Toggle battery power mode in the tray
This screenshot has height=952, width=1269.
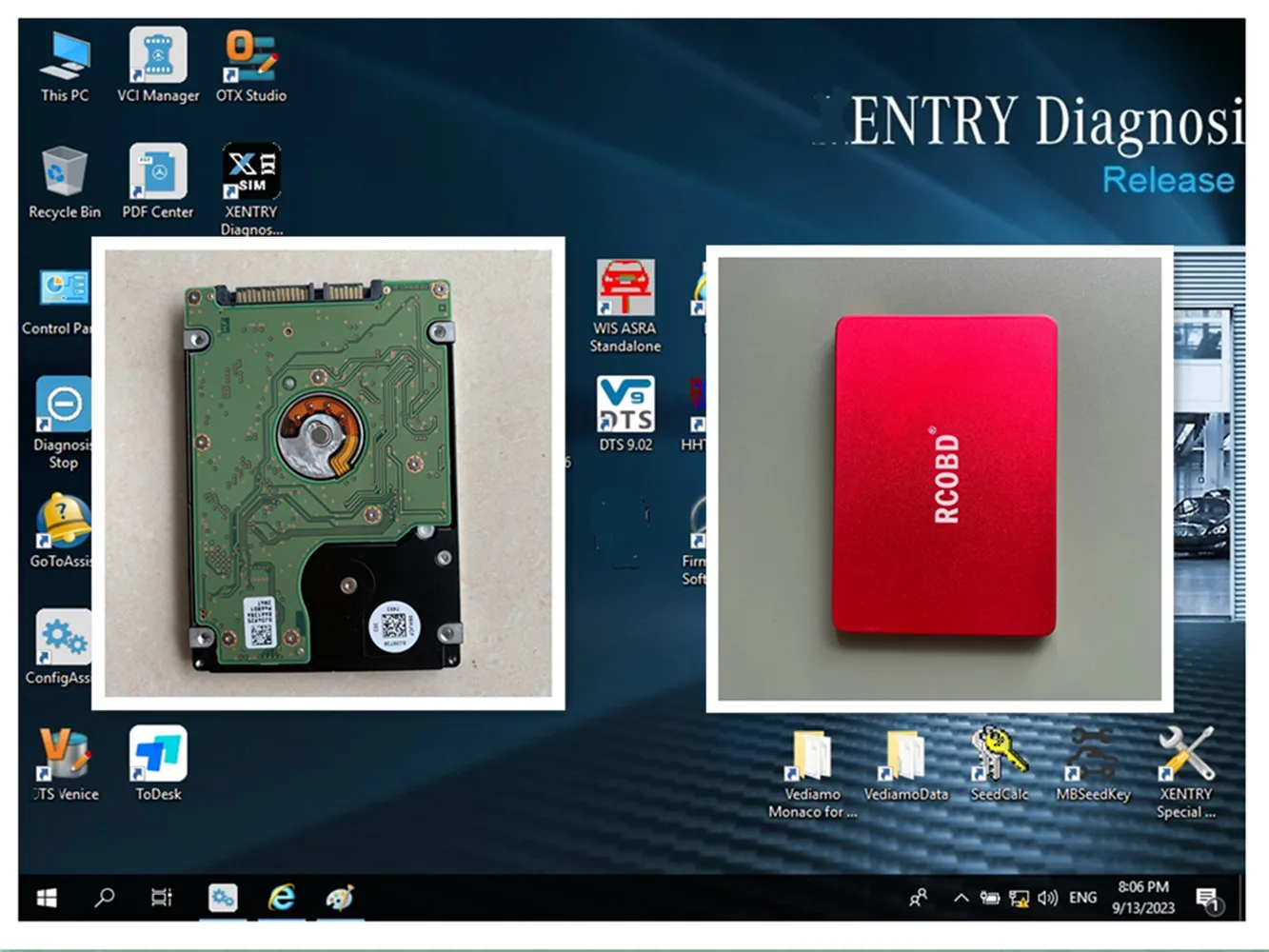pyautogui.click(x=990, y=896)
